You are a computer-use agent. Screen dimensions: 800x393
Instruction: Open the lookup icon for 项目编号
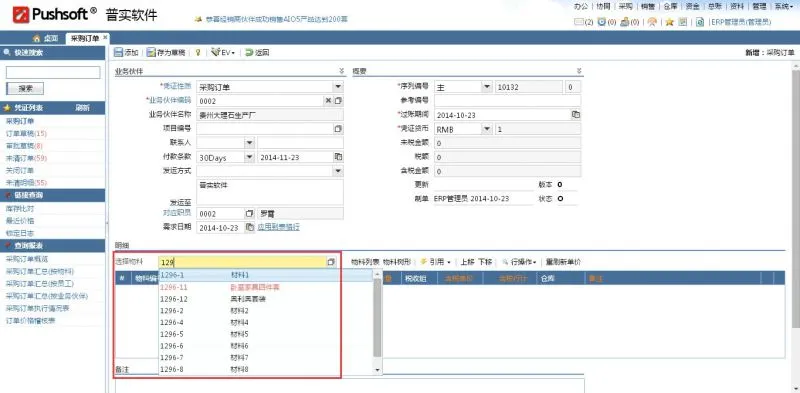coord(338,129)
